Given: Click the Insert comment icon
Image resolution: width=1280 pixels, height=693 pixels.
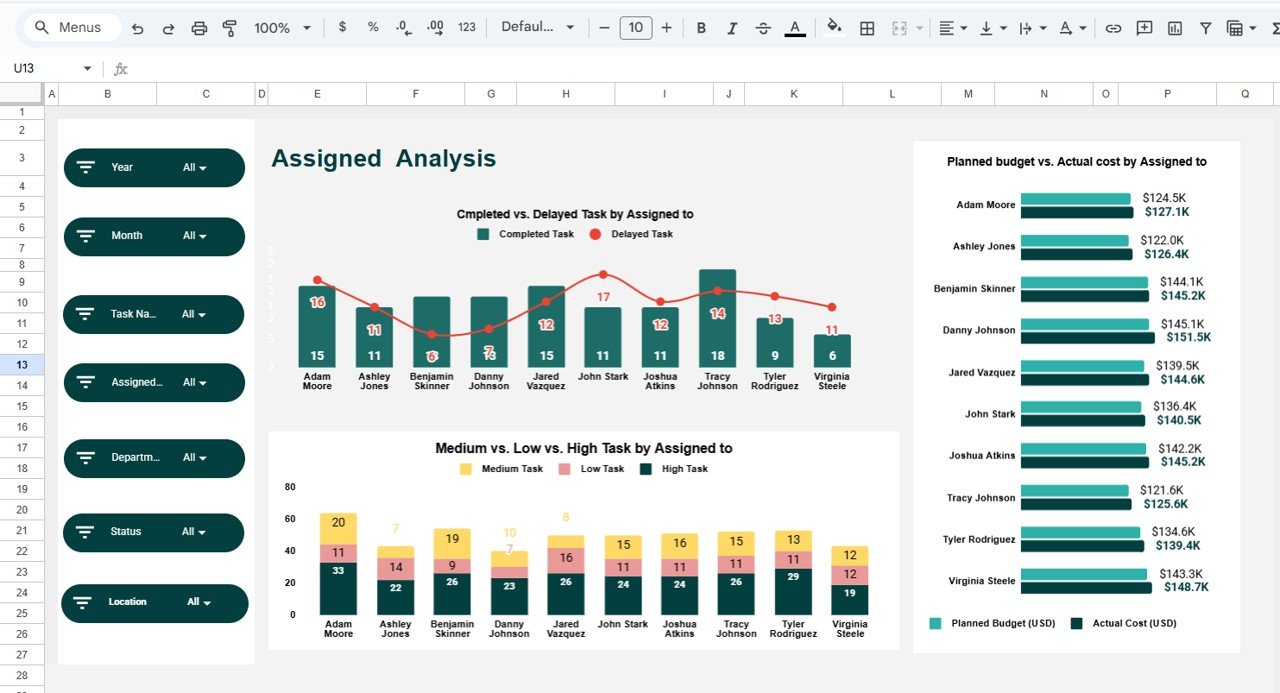Looking at the screenshot, I should point(1143,28).
